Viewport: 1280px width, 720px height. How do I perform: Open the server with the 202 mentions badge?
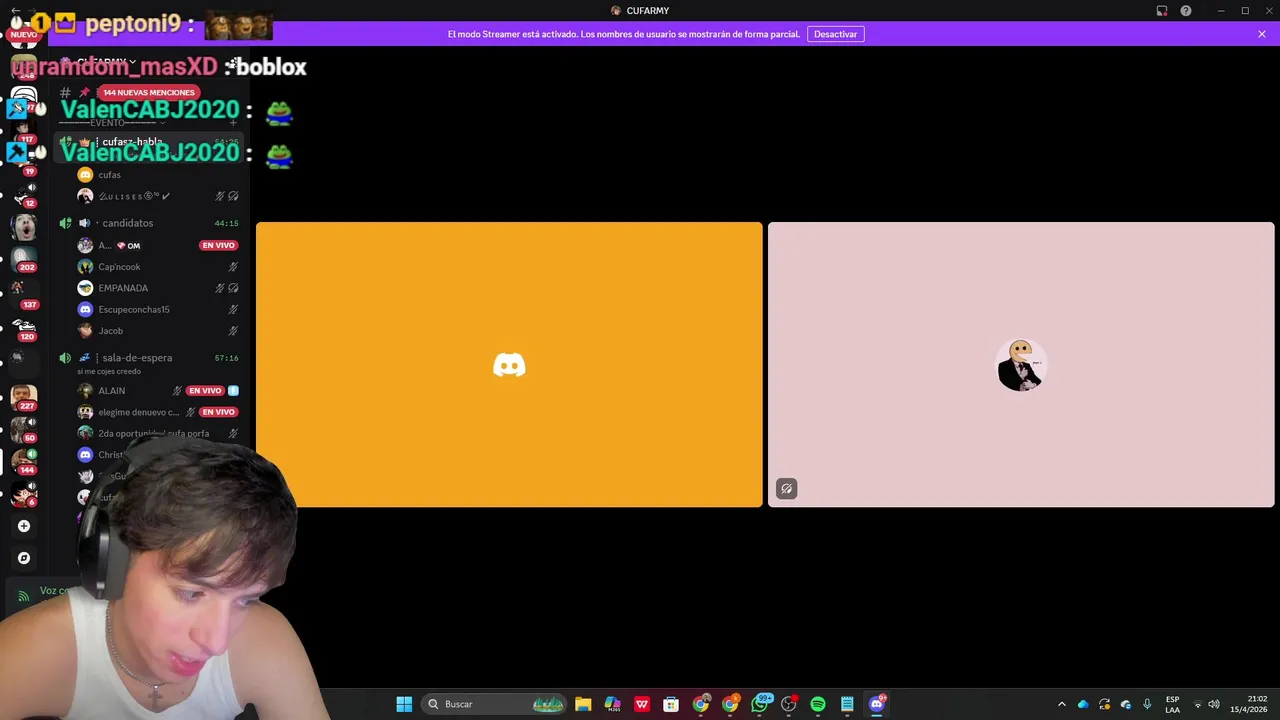(23, 259)
